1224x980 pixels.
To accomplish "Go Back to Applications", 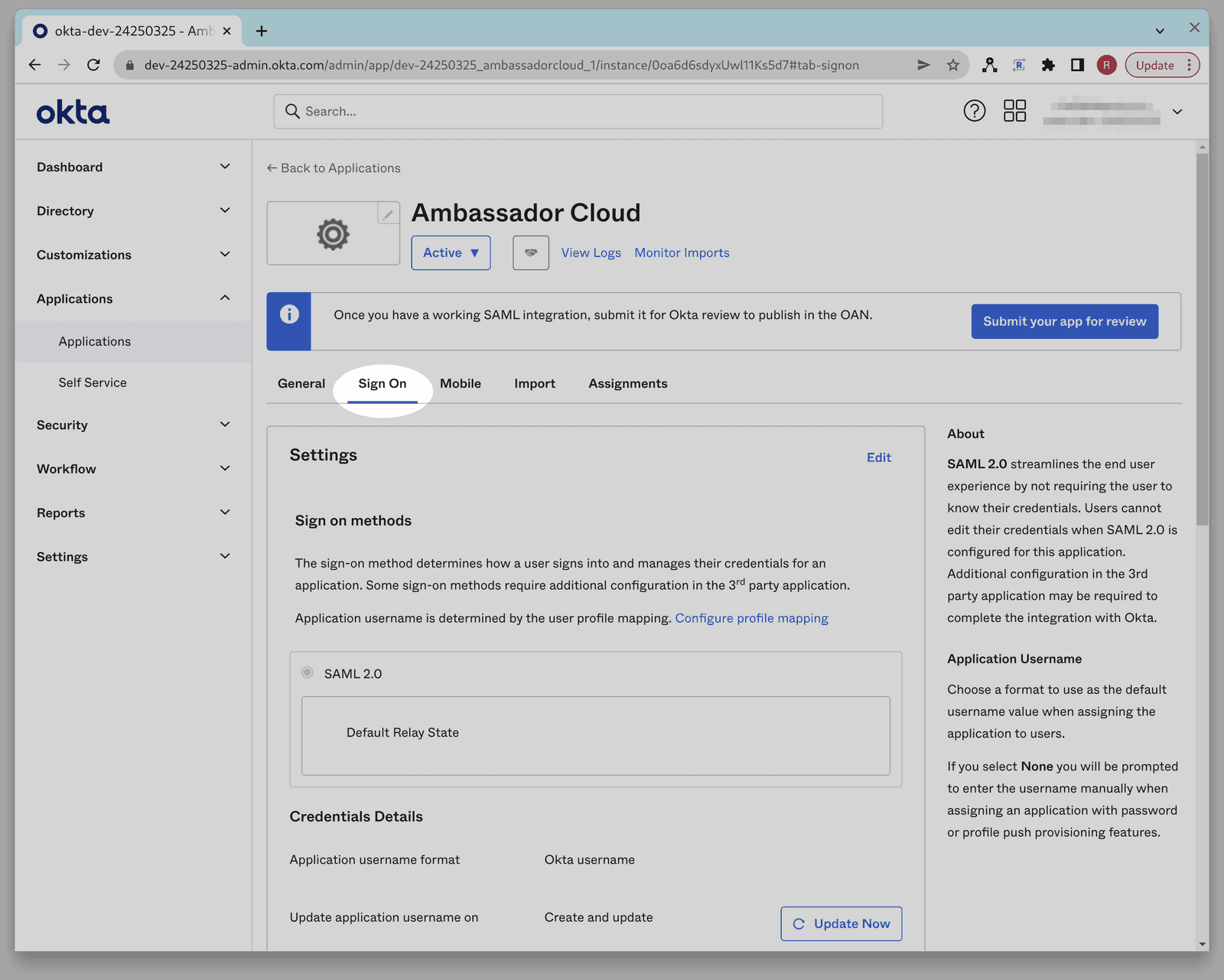I will coord(334,168).
